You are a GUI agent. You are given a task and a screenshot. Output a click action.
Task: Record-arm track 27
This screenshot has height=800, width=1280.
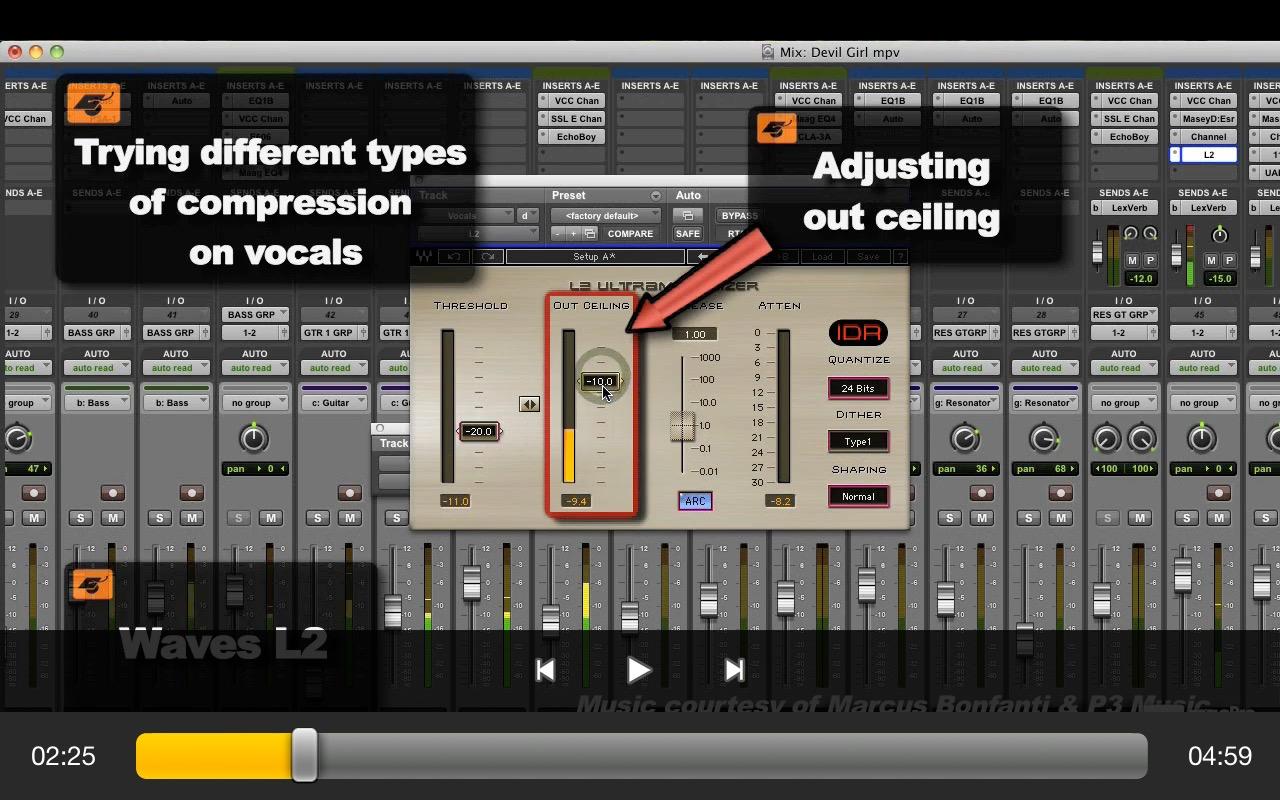pyautogui.click(x=982, y=493)
